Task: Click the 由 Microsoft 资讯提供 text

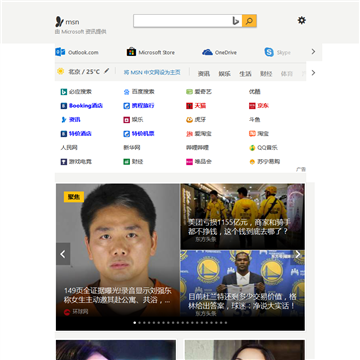Action: pos(81,32)
